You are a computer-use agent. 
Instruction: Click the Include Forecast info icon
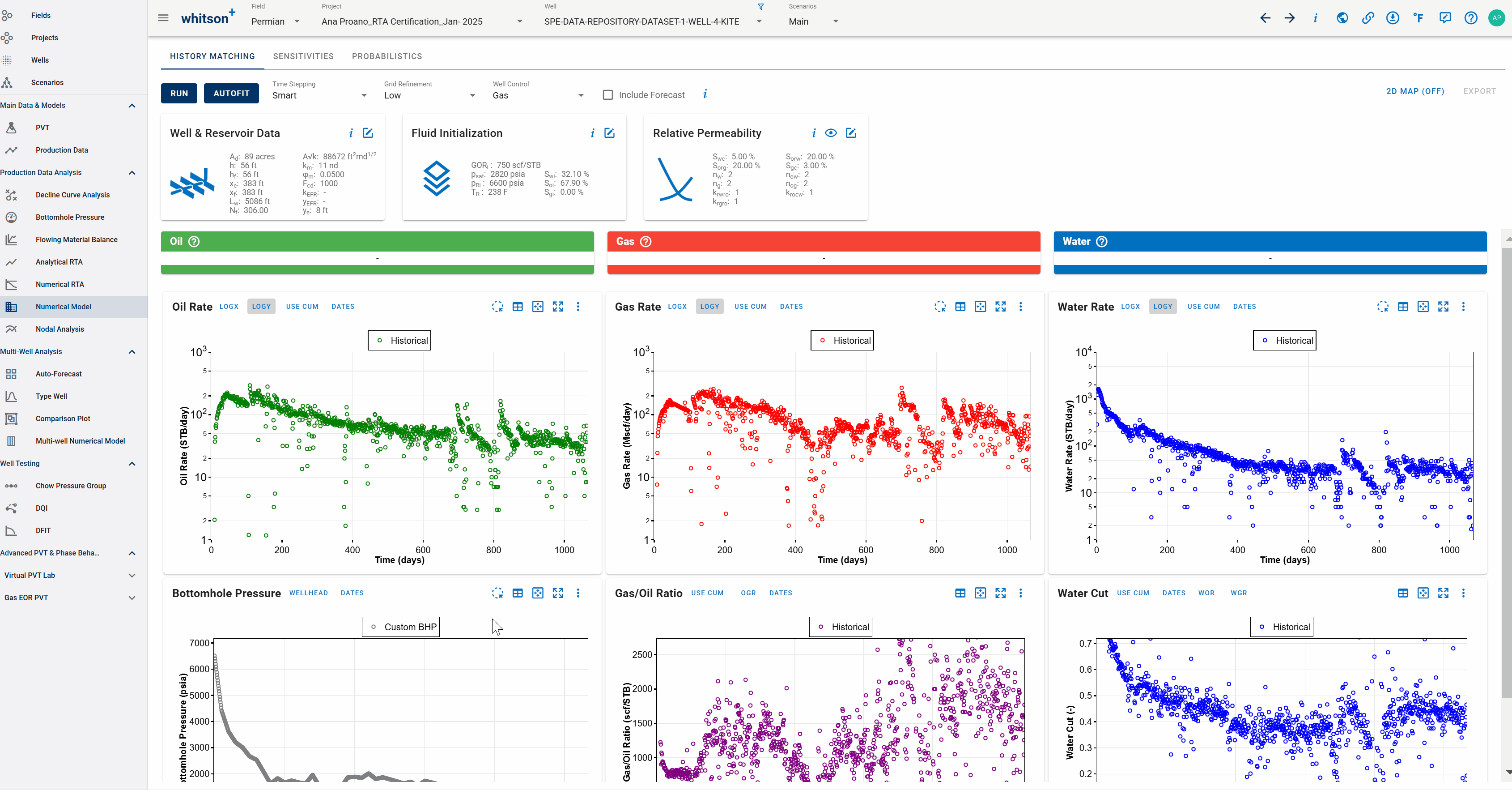[x=705, y=94]
